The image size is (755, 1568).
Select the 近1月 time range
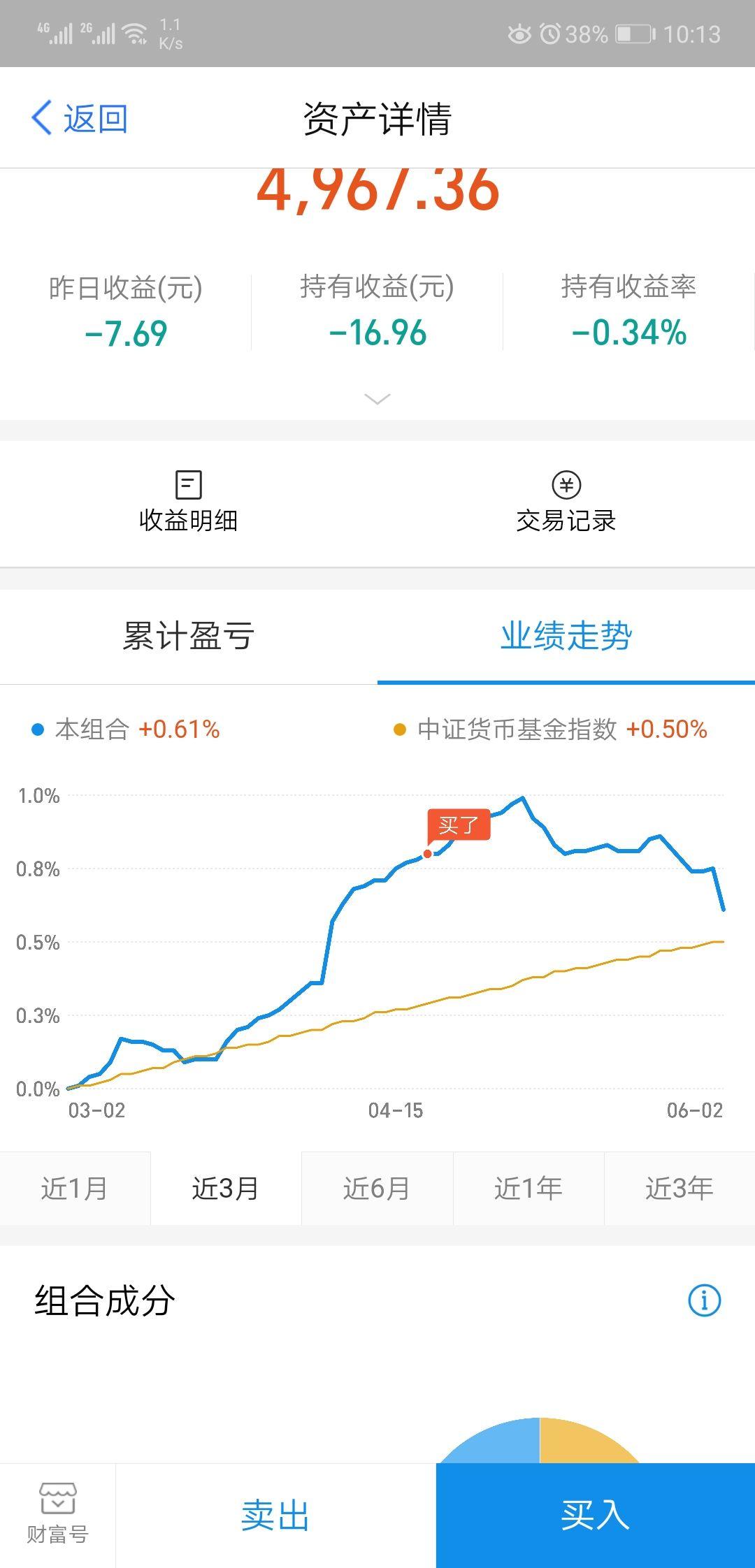coord(75,1189)
